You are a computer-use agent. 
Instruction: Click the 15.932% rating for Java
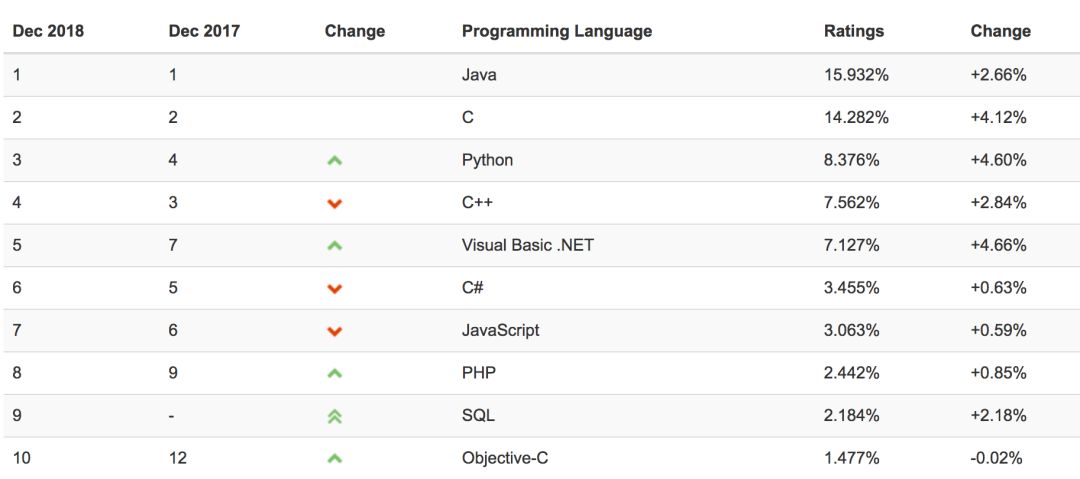(856, 75)
